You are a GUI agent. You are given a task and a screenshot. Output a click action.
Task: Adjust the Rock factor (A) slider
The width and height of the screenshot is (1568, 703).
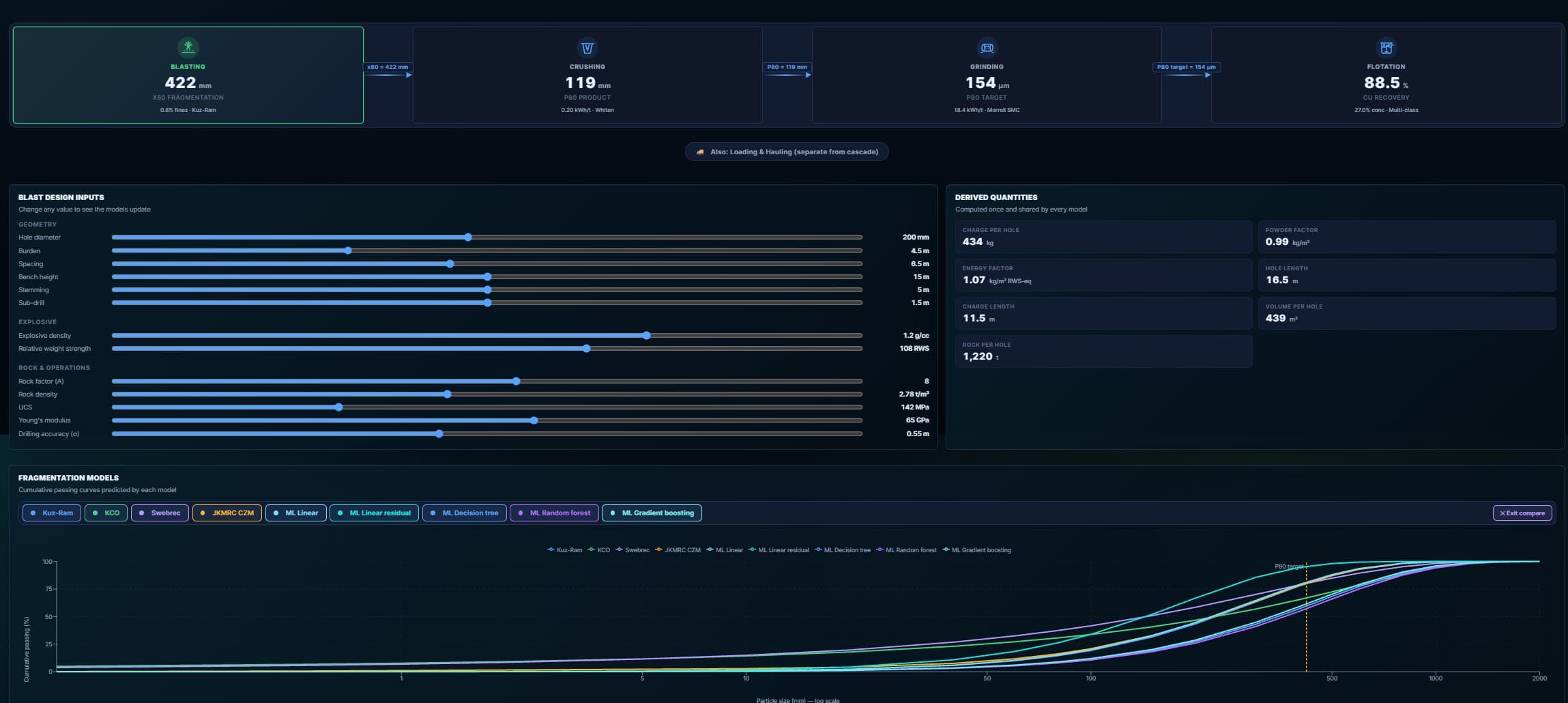[x=487, y=381]
